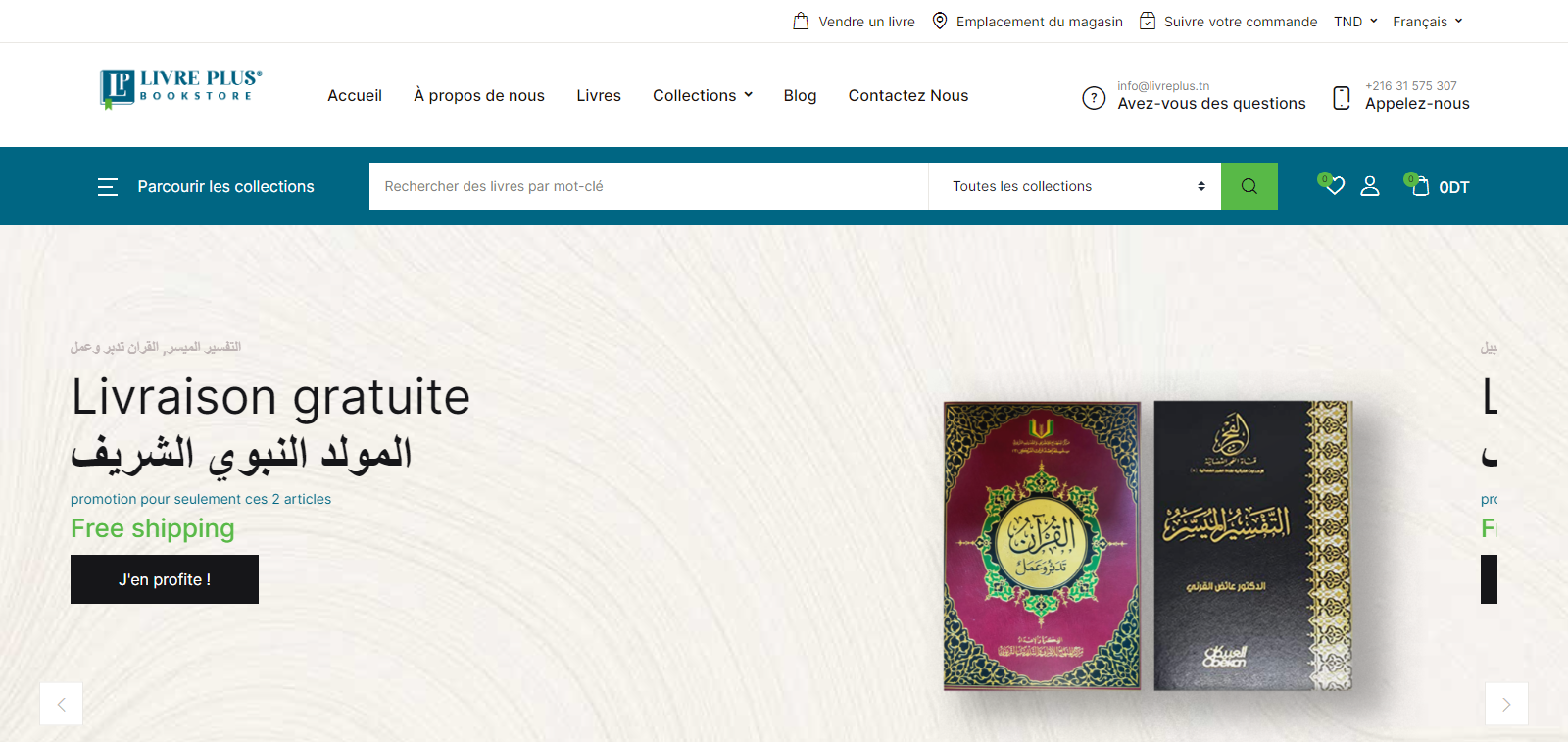The image size is (1568, 742).
Task: Expand the TND currency dropdown
Action: pyautogui.click(x=1355, y=22)
